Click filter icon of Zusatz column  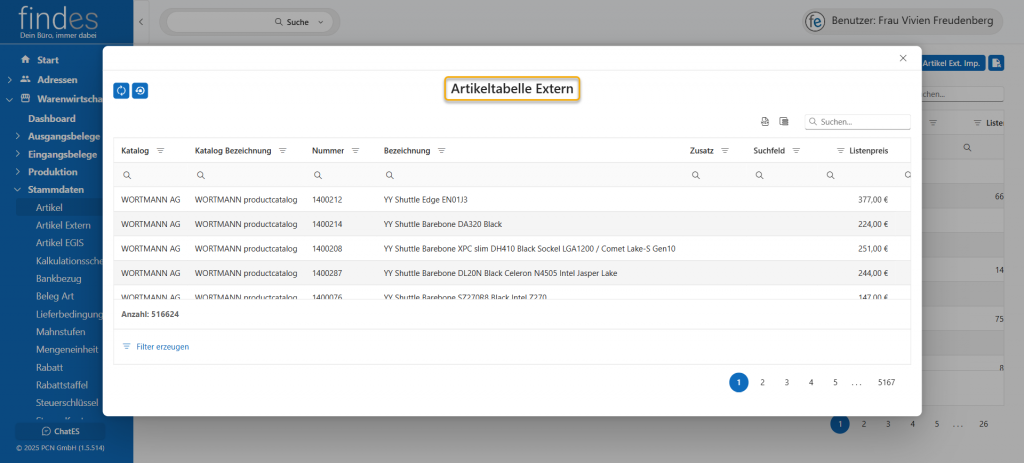tap(725, 151)
